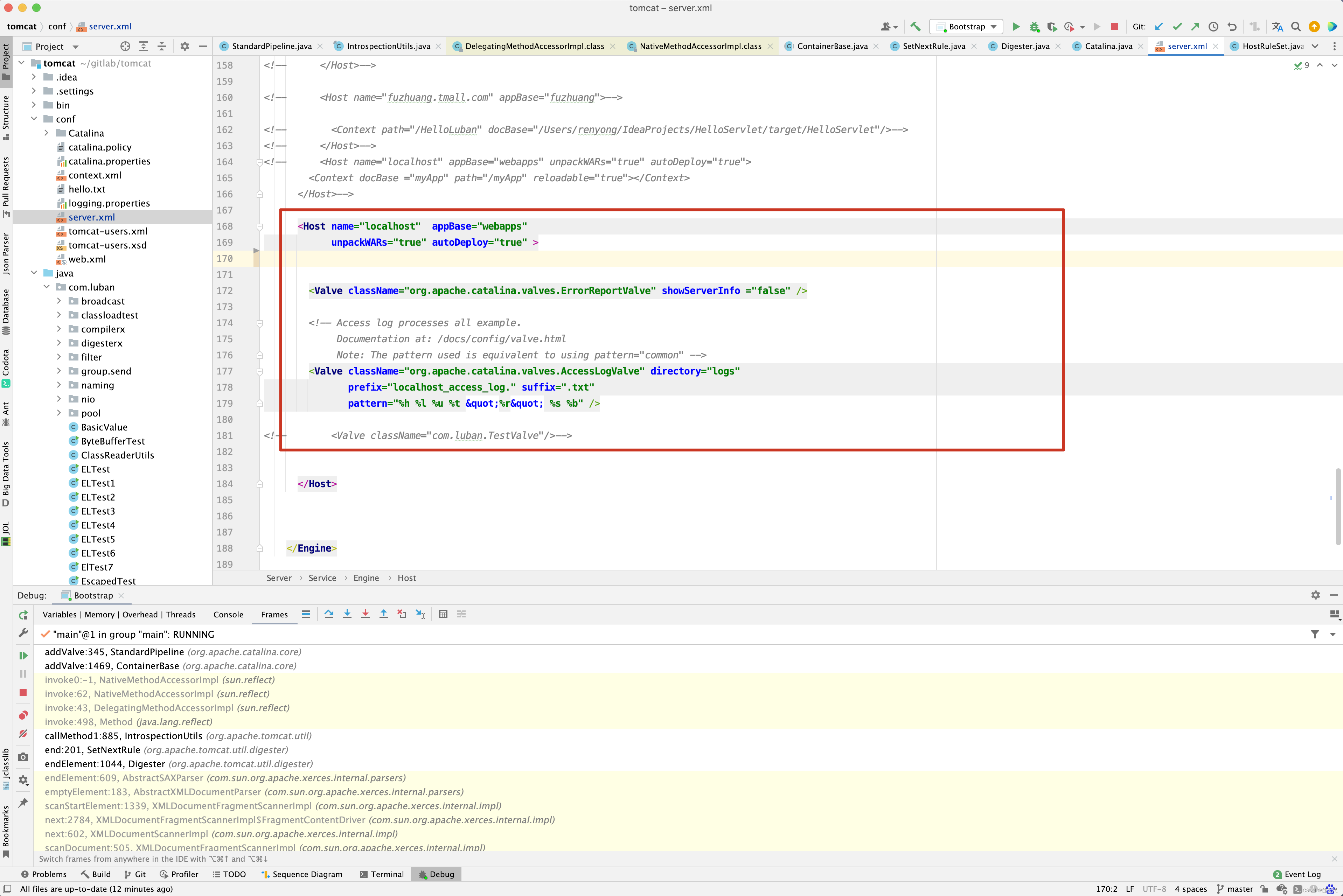This screenshot has width=1343, height=896.
Task: Click the orange update arrow icon
Action: coord(1314,26)
